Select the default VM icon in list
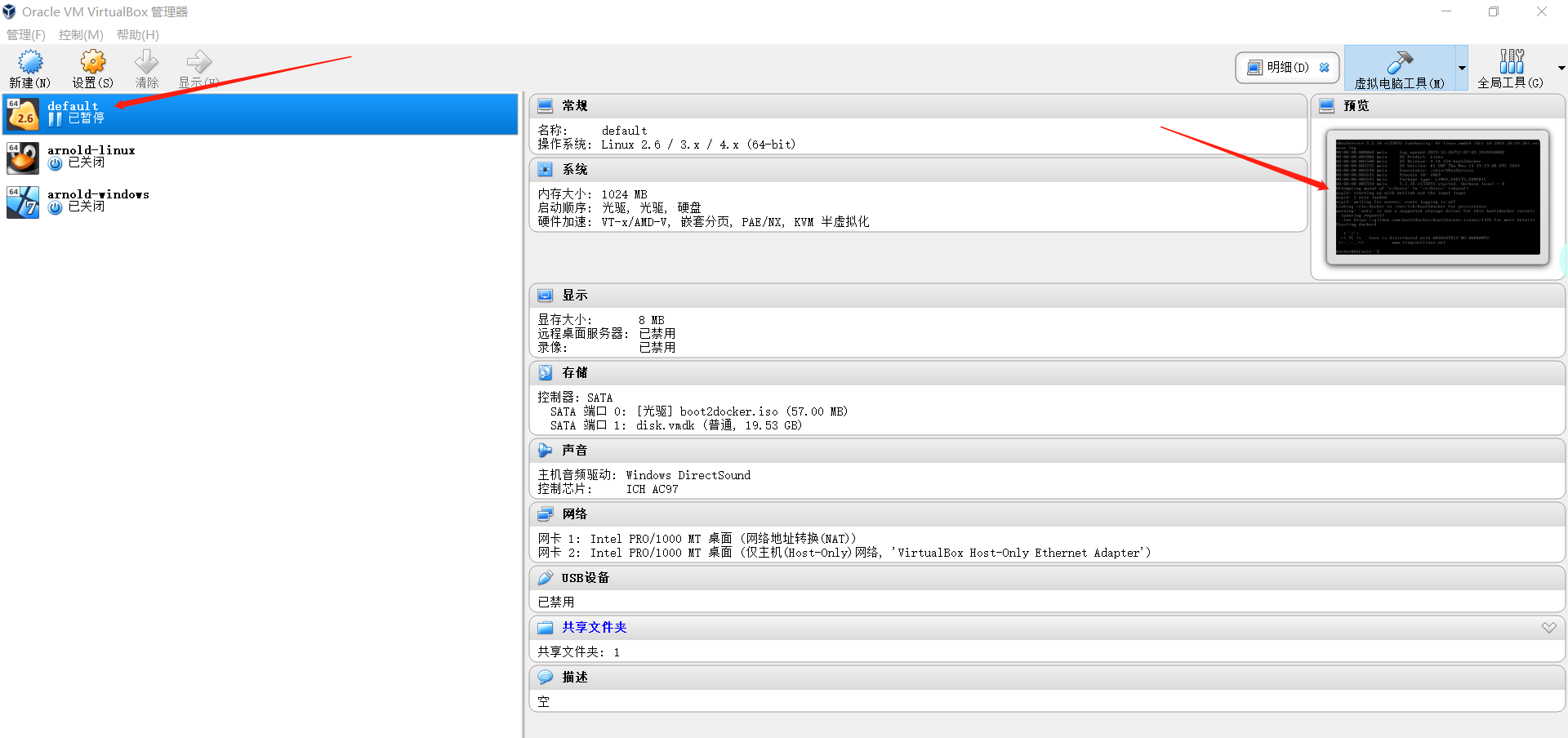 [23, 114]
